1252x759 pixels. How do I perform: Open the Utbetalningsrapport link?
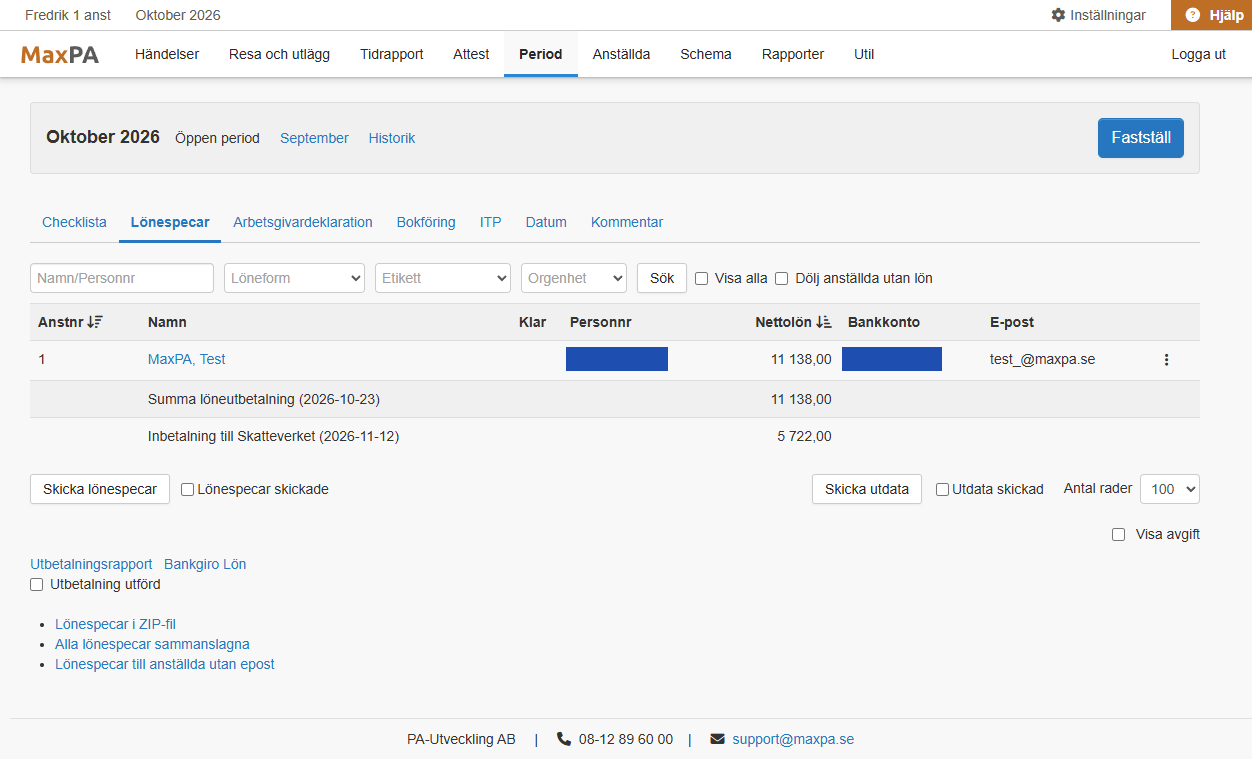click(x=91, y=564)
